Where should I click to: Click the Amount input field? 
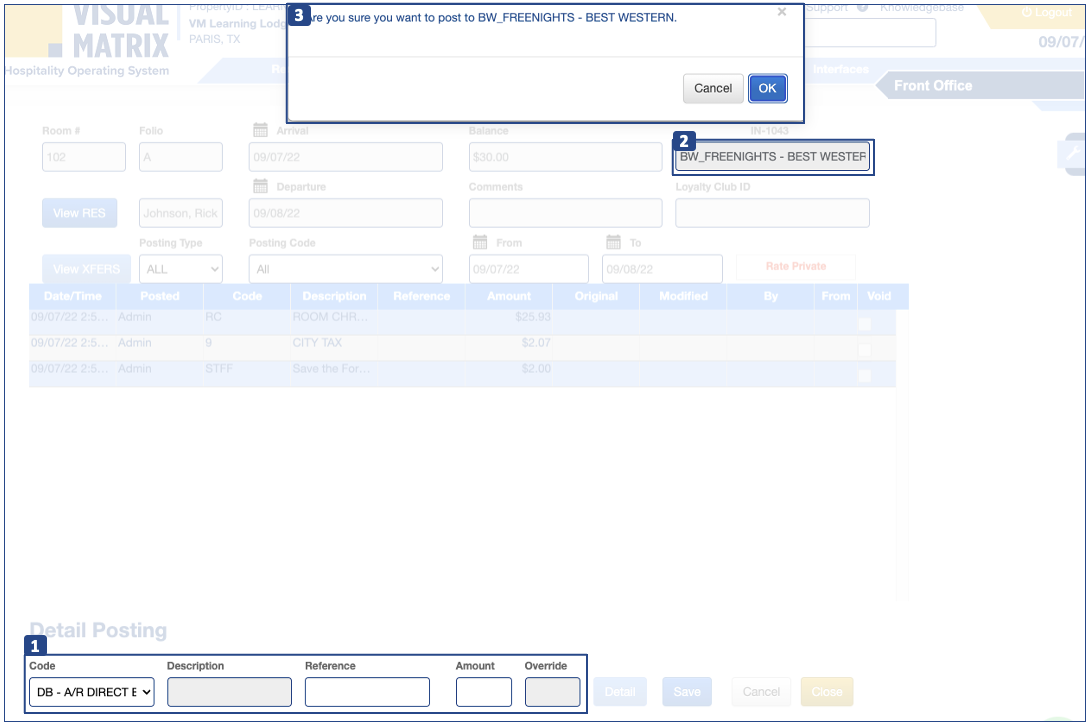click(x=483, y=692)
